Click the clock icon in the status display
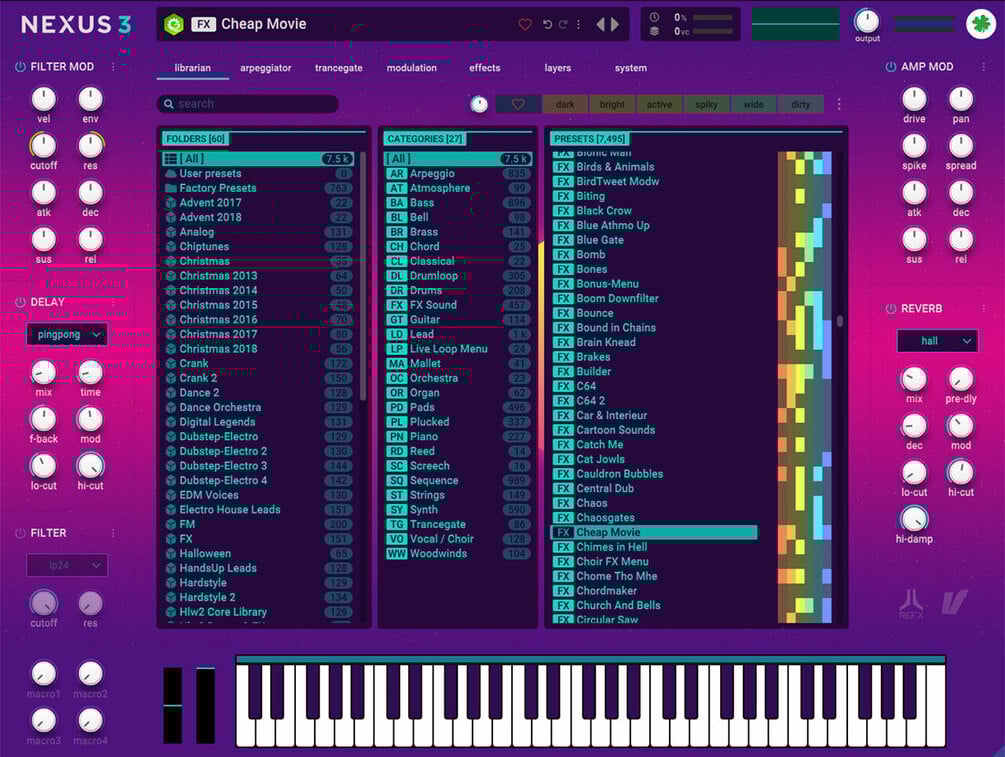The height and width of the screenshot is (757, 1005). click(654, 17)
